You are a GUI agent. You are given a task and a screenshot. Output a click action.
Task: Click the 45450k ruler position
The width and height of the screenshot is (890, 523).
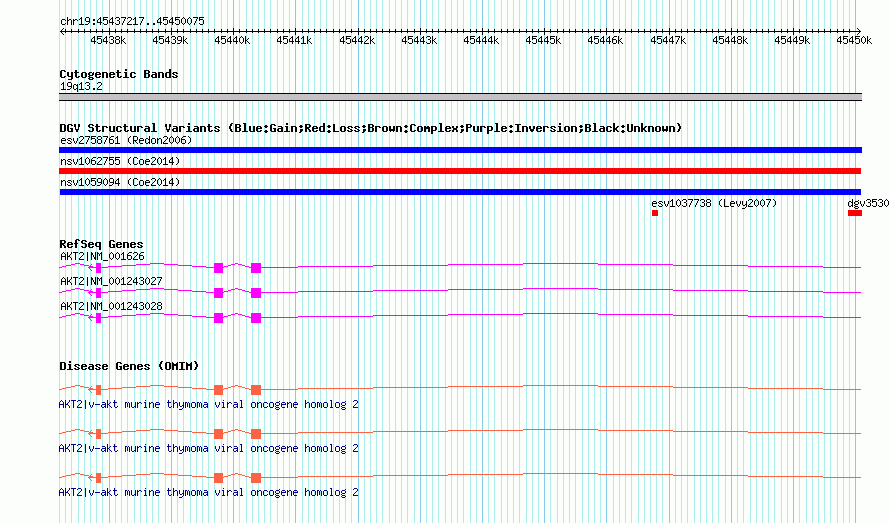(x=854, y=40)
